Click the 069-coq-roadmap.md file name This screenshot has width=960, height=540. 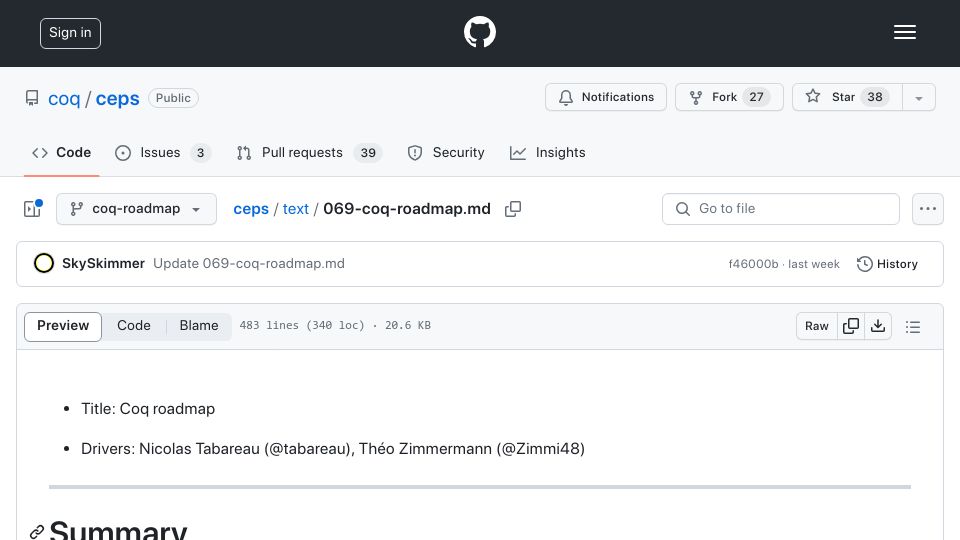point(407,209)
